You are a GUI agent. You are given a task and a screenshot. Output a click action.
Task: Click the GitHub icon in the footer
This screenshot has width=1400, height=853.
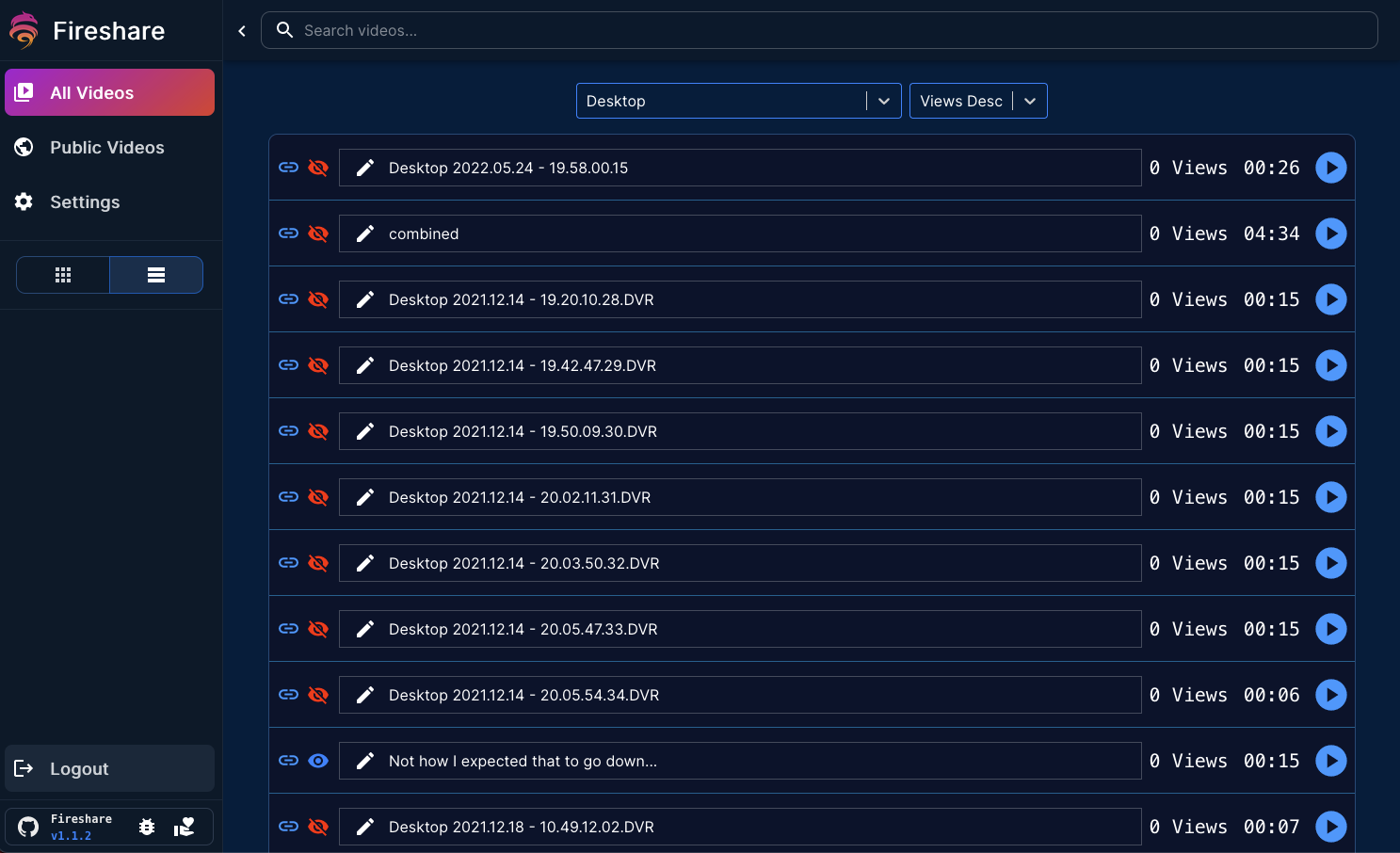(27, 826)
